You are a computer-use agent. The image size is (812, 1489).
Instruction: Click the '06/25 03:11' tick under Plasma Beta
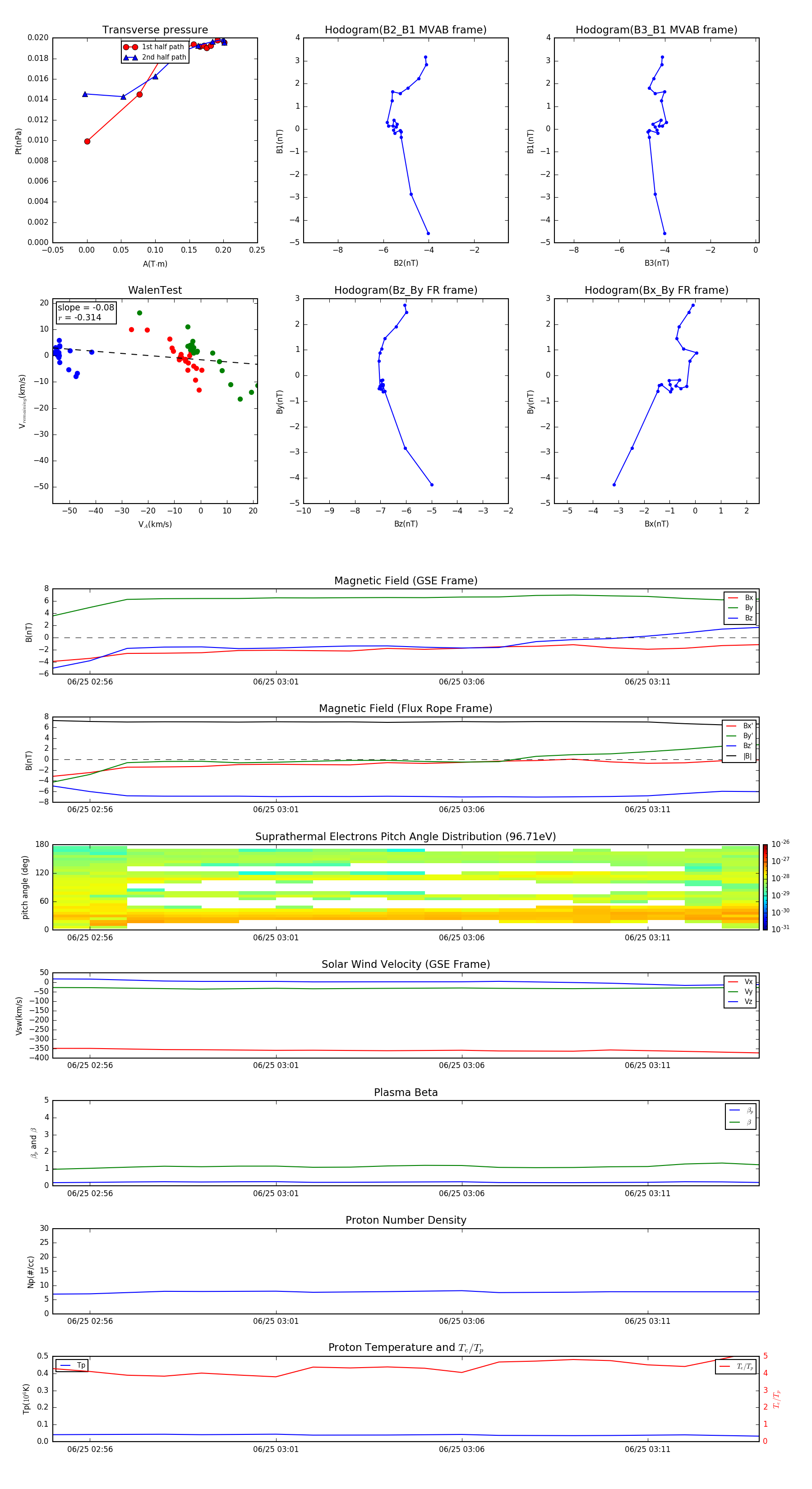coord(647,1193)
